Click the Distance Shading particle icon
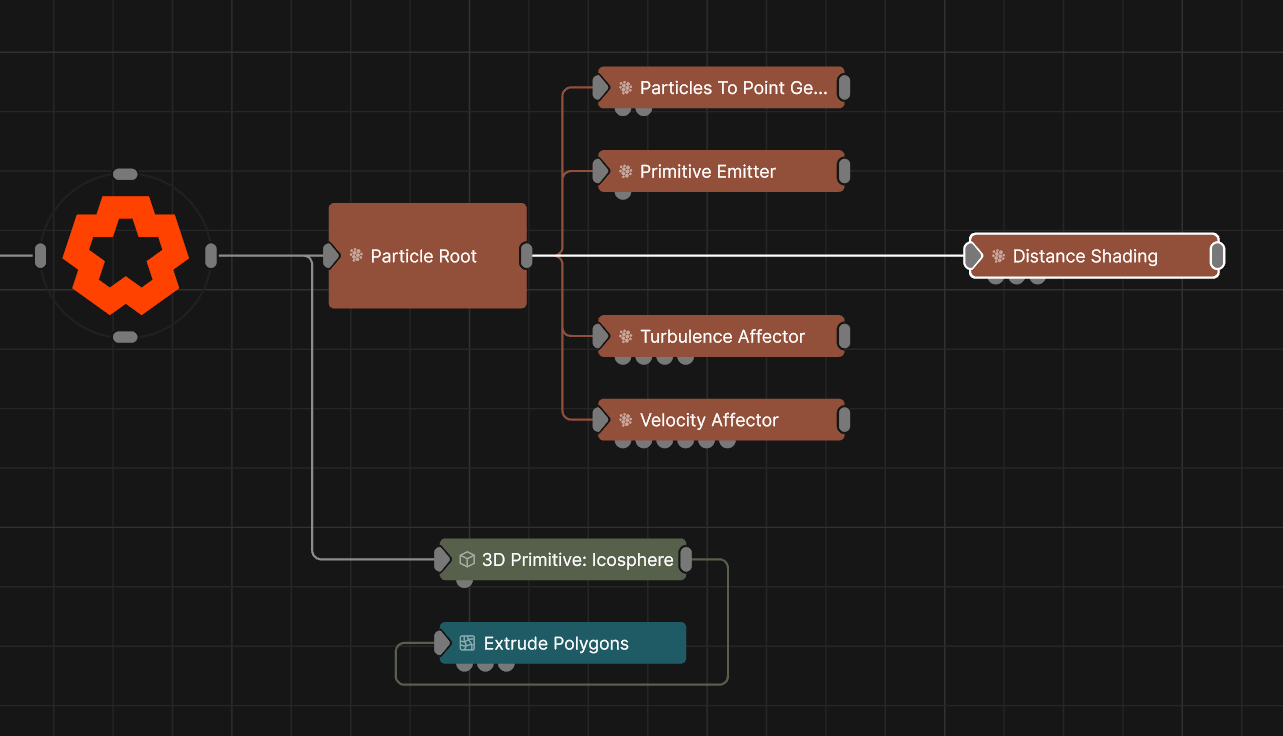1283x736 pixels. [998, 257]
